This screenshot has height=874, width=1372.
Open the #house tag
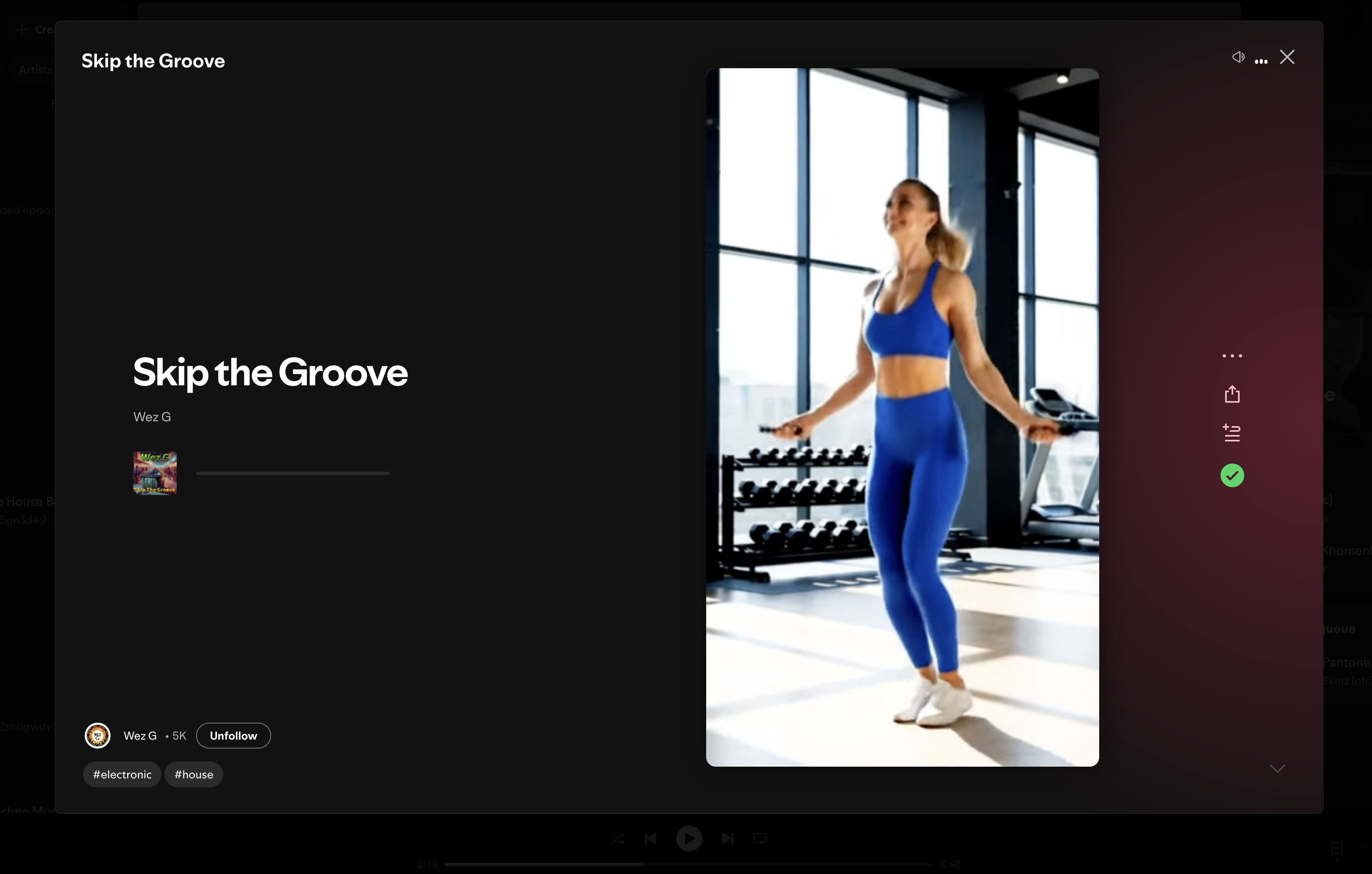[x=194, y=774]
